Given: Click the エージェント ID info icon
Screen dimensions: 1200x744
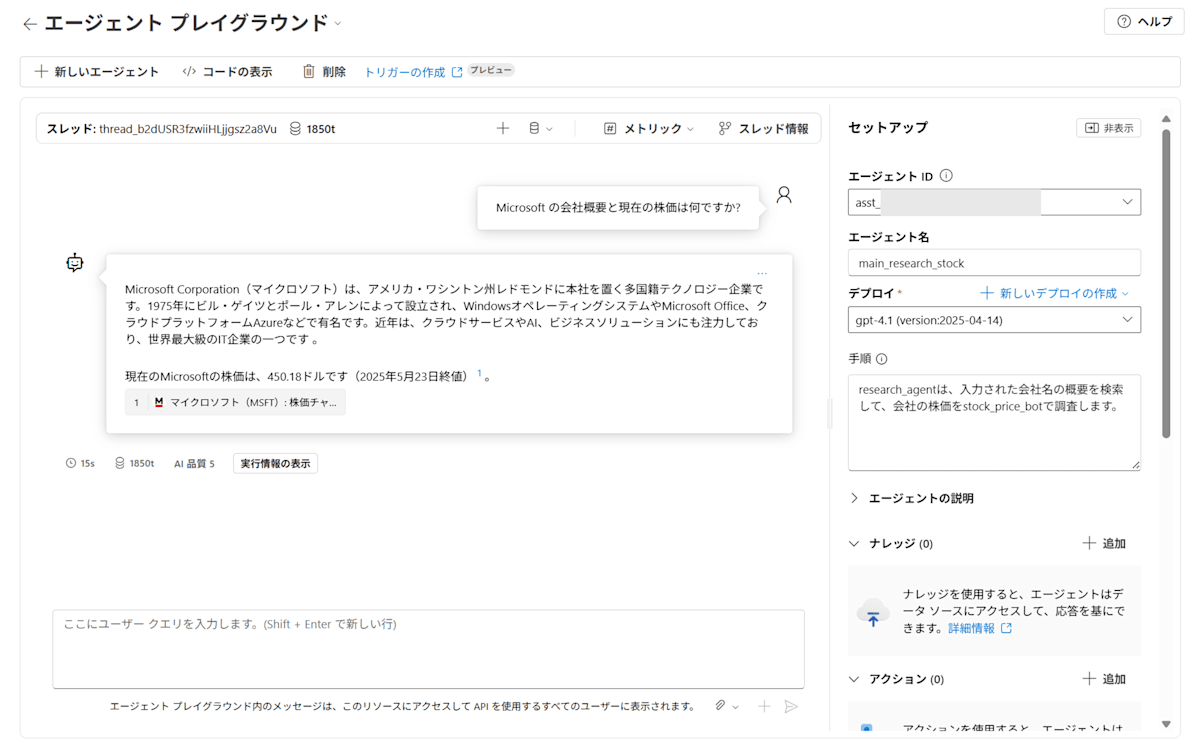Looking at the screenshot, I should pos(946,175).
